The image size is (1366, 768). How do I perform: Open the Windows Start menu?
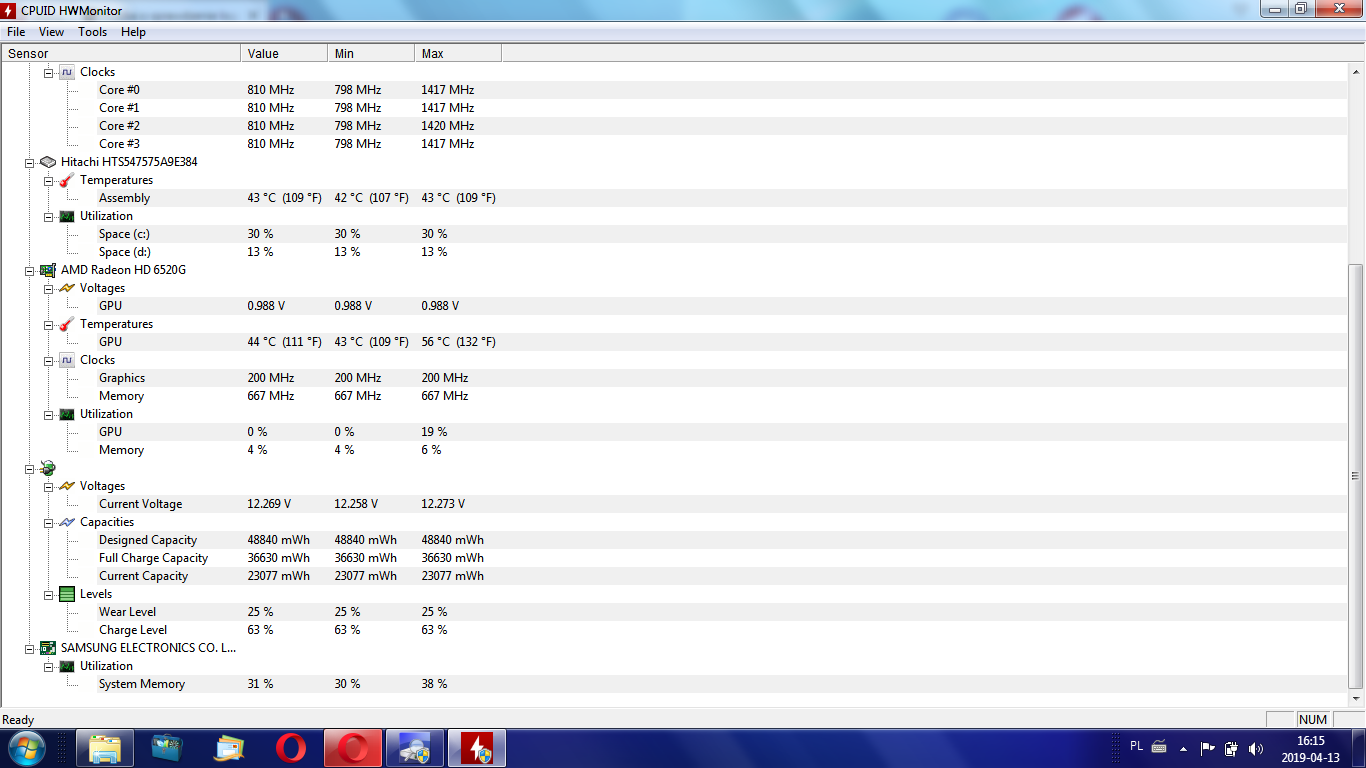pyautogui.click(x=26, y=748)
